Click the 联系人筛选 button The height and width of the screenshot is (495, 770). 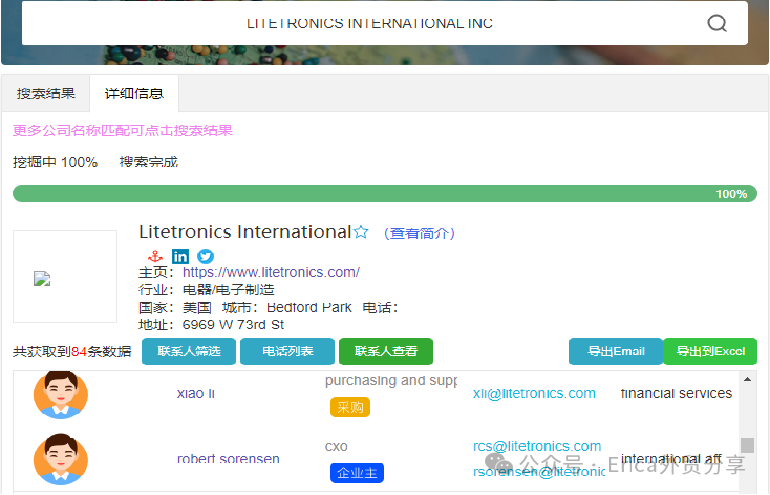click(189, 351)
